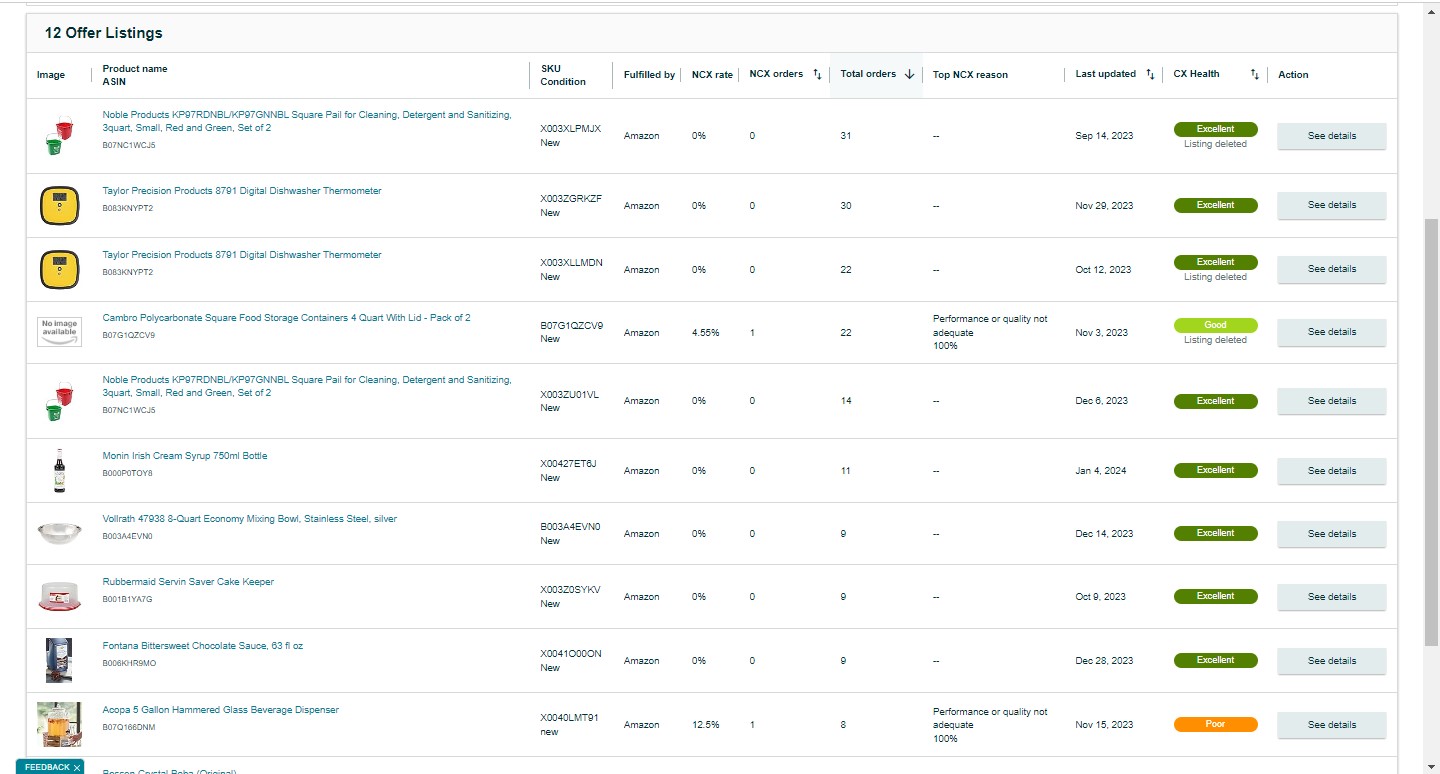
Task: Open Taylor Dishwasher Thermometer link in row X003XLLMDN
Action: click(x=242, y=255)
